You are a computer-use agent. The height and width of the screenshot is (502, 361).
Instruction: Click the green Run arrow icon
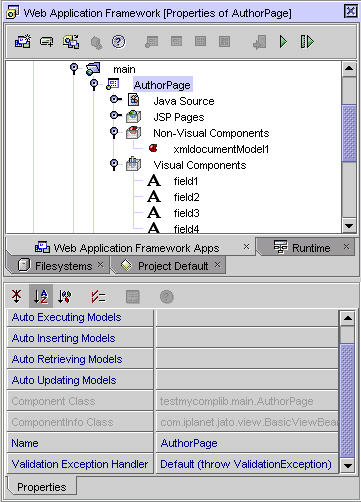(x=283, y=42)
